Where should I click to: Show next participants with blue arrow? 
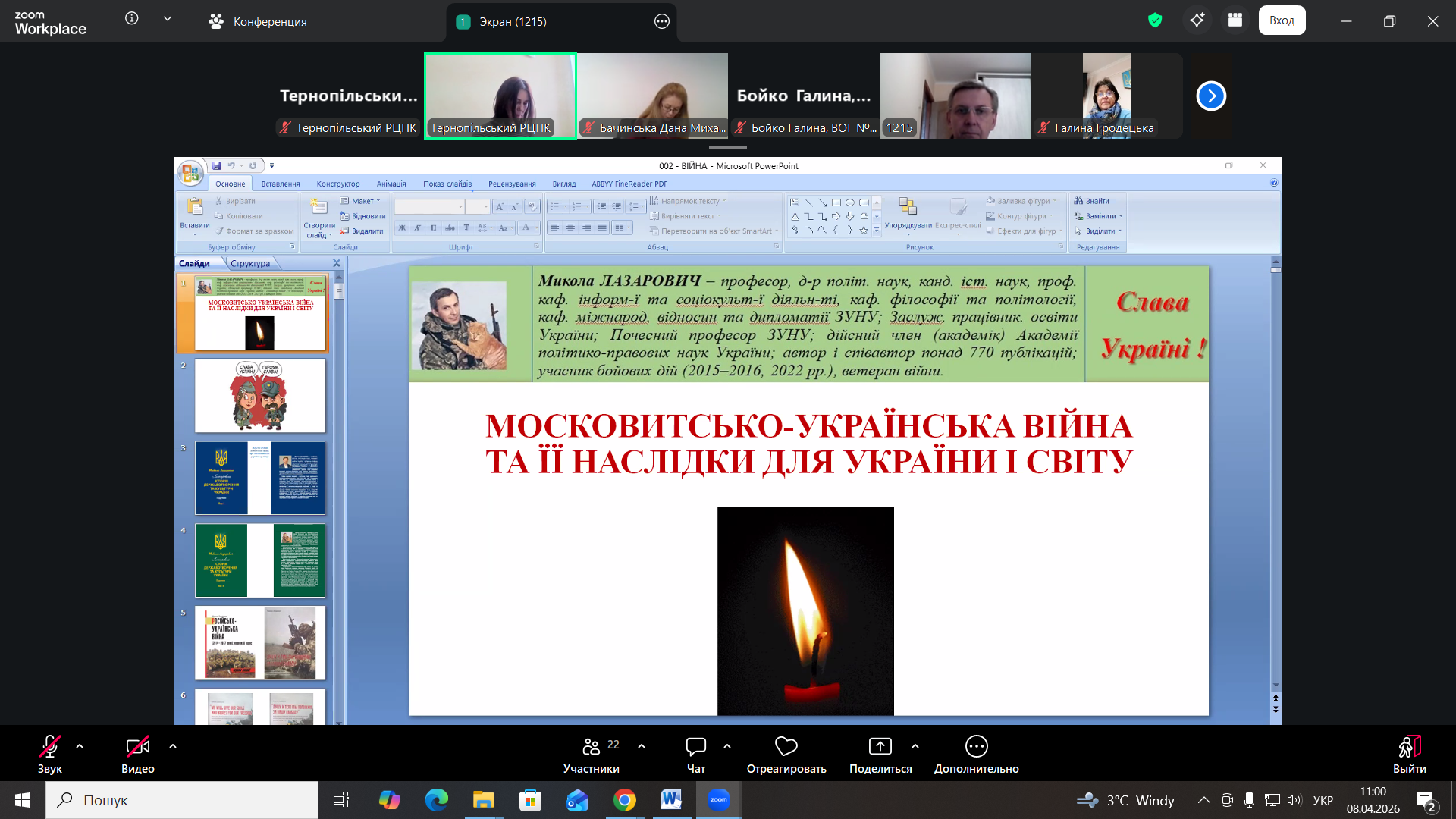point(1211,96)
